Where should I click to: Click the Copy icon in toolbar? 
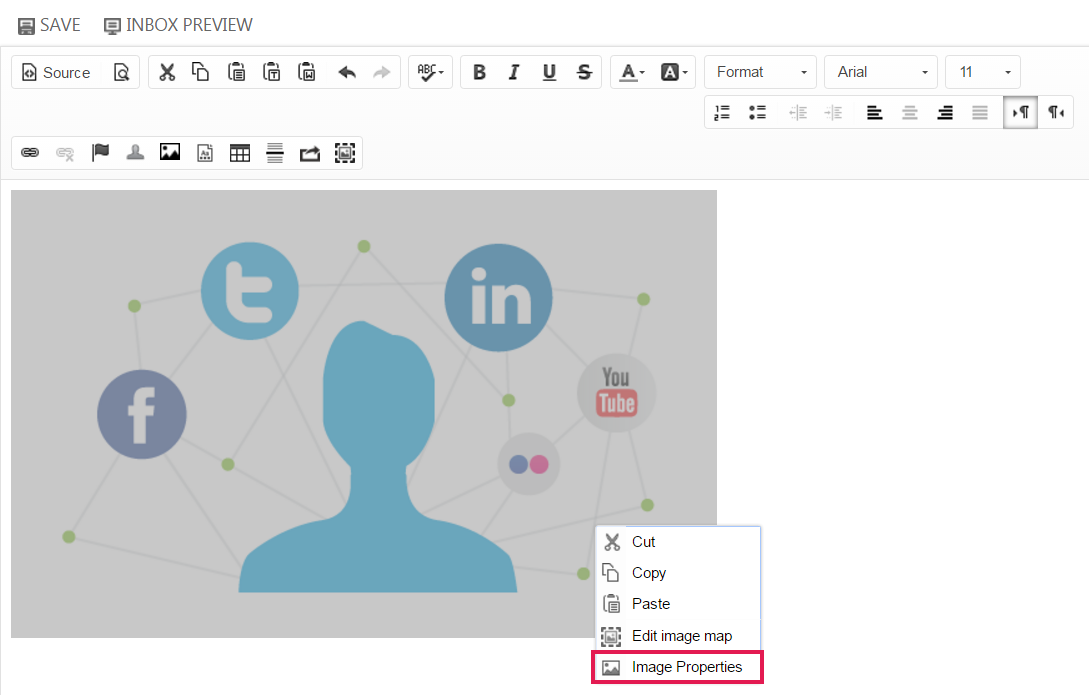201,72
